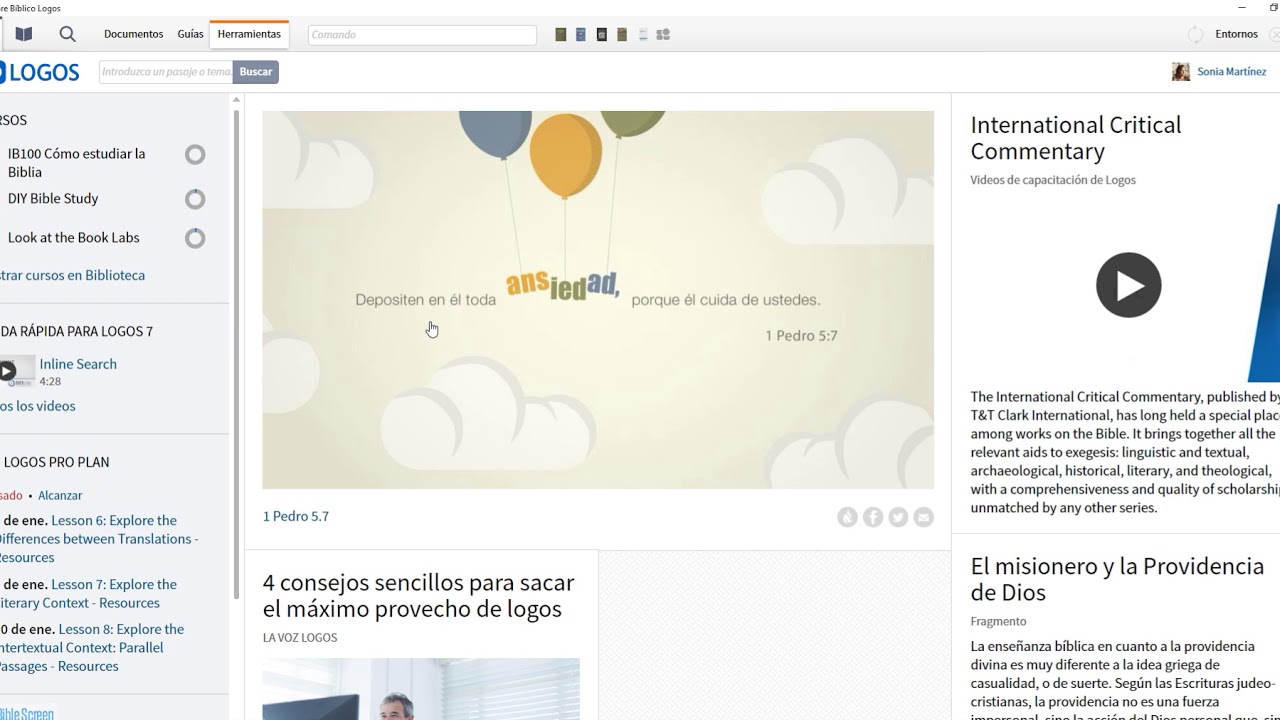Click the anxiety verse of the day image

coord(598,300)
